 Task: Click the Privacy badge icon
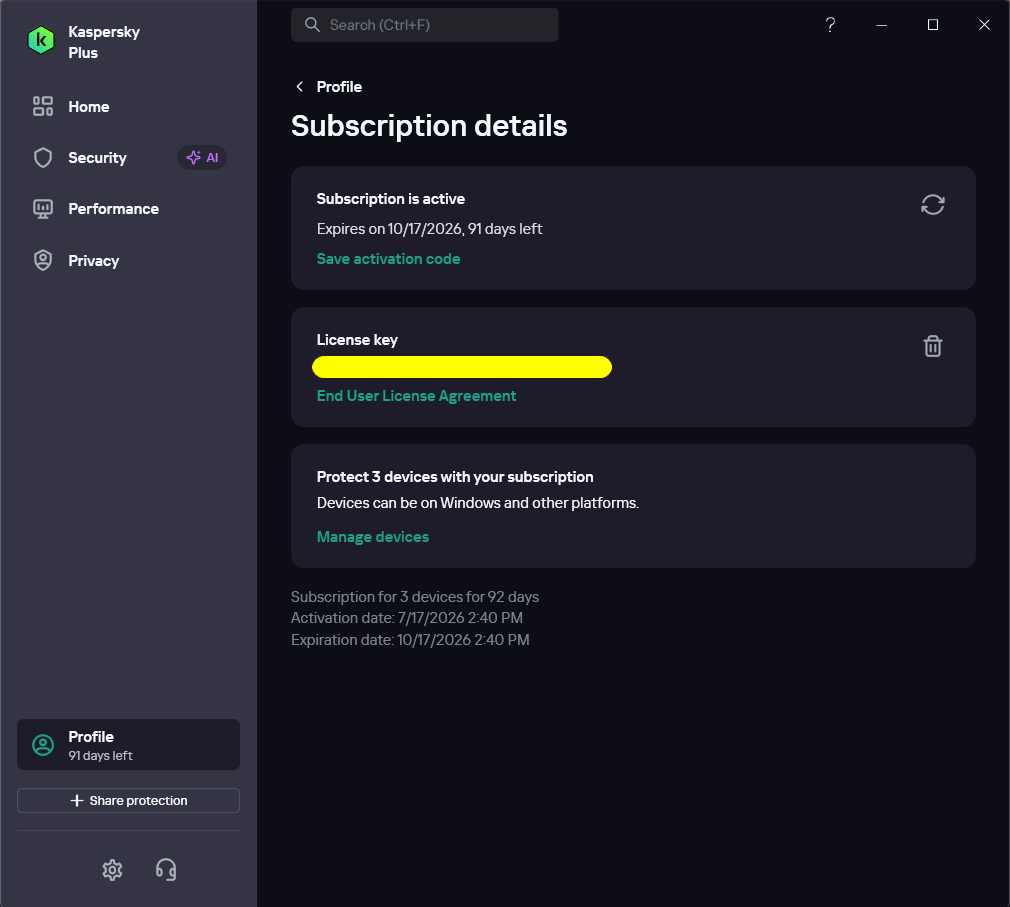coord(43,260)
